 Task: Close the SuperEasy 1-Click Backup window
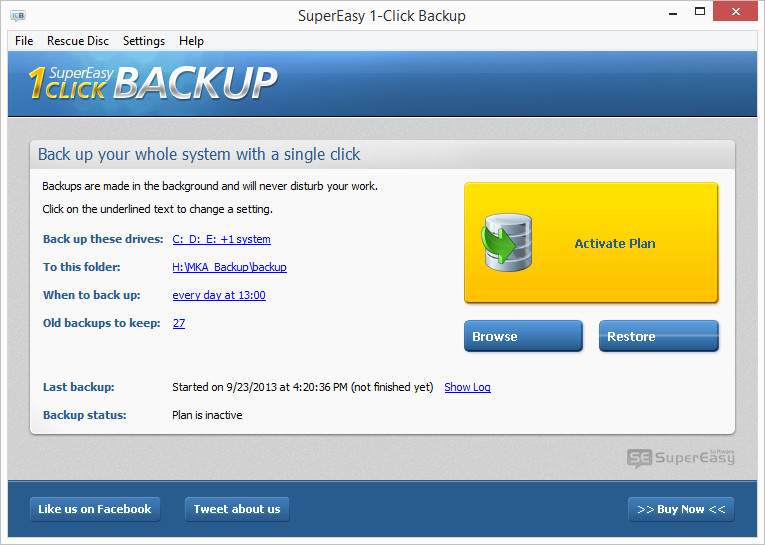coord(735,11)
